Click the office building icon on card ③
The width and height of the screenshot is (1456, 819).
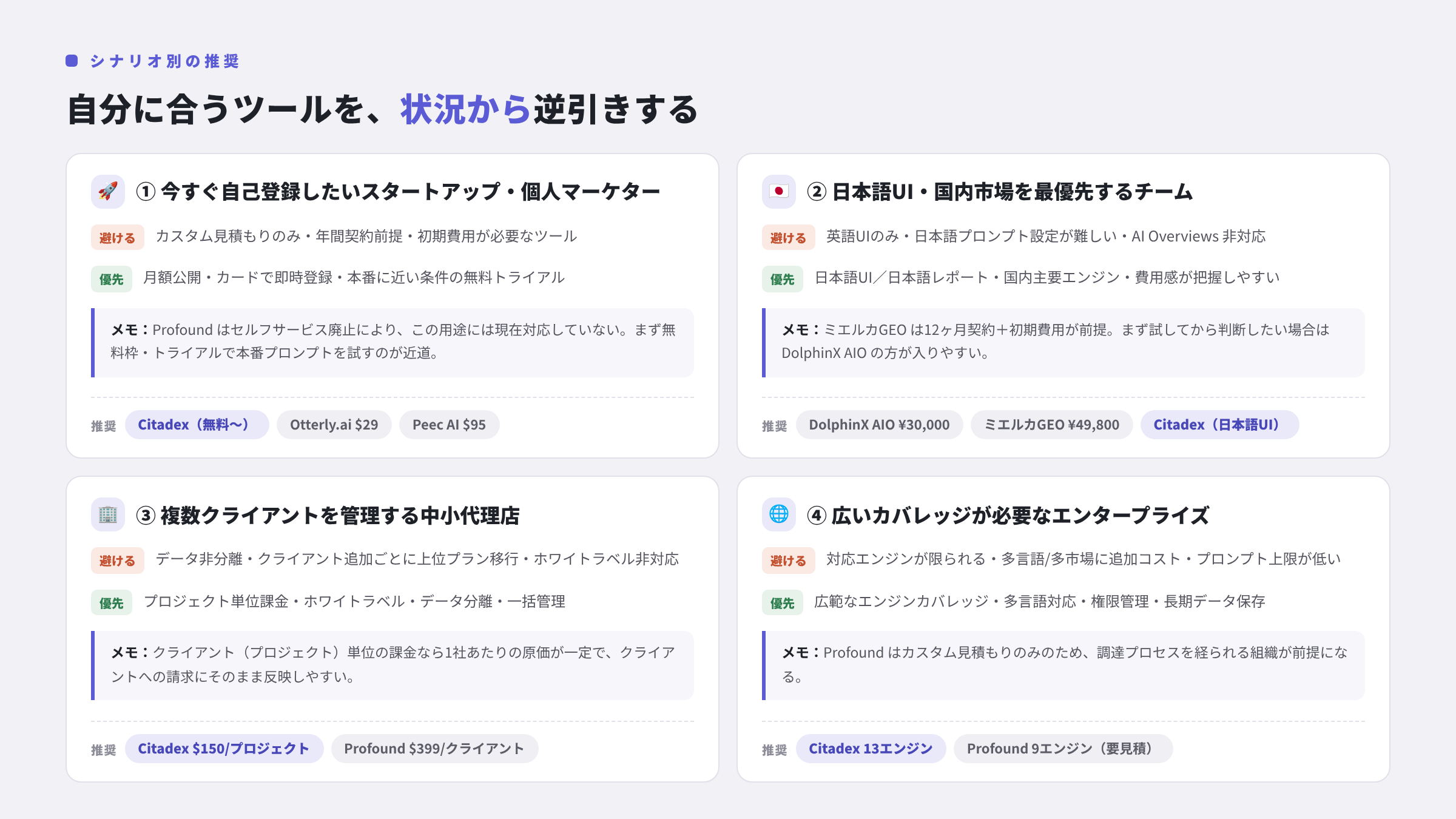108,515
